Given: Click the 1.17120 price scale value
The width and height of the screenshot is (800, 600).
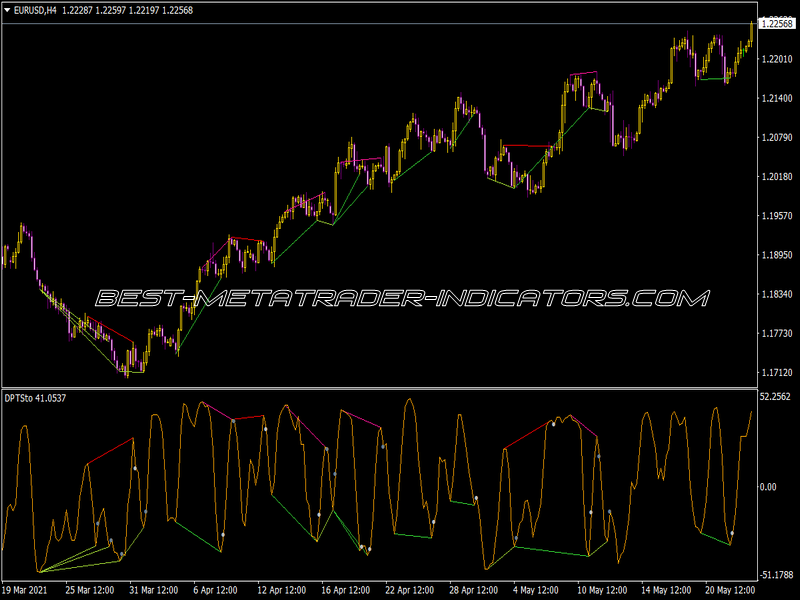Looking at the screenshot, I should tap(777, 373).
